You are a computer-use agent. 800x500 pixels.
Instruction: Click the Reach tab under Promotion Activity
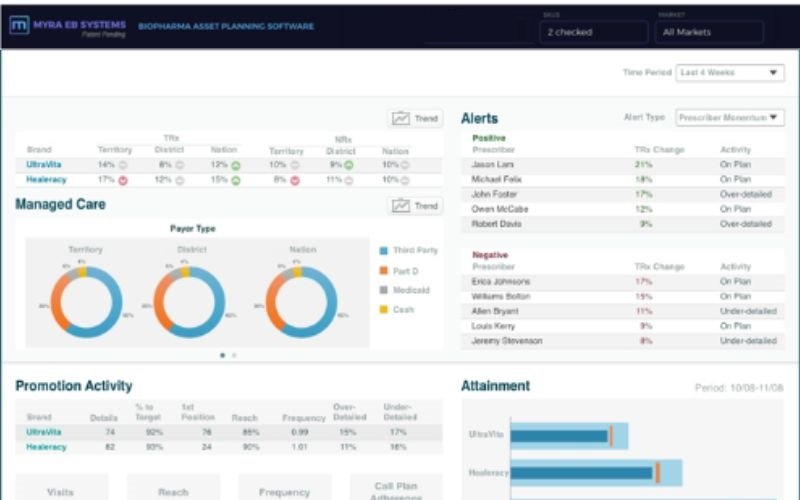[x=173, y=488]
